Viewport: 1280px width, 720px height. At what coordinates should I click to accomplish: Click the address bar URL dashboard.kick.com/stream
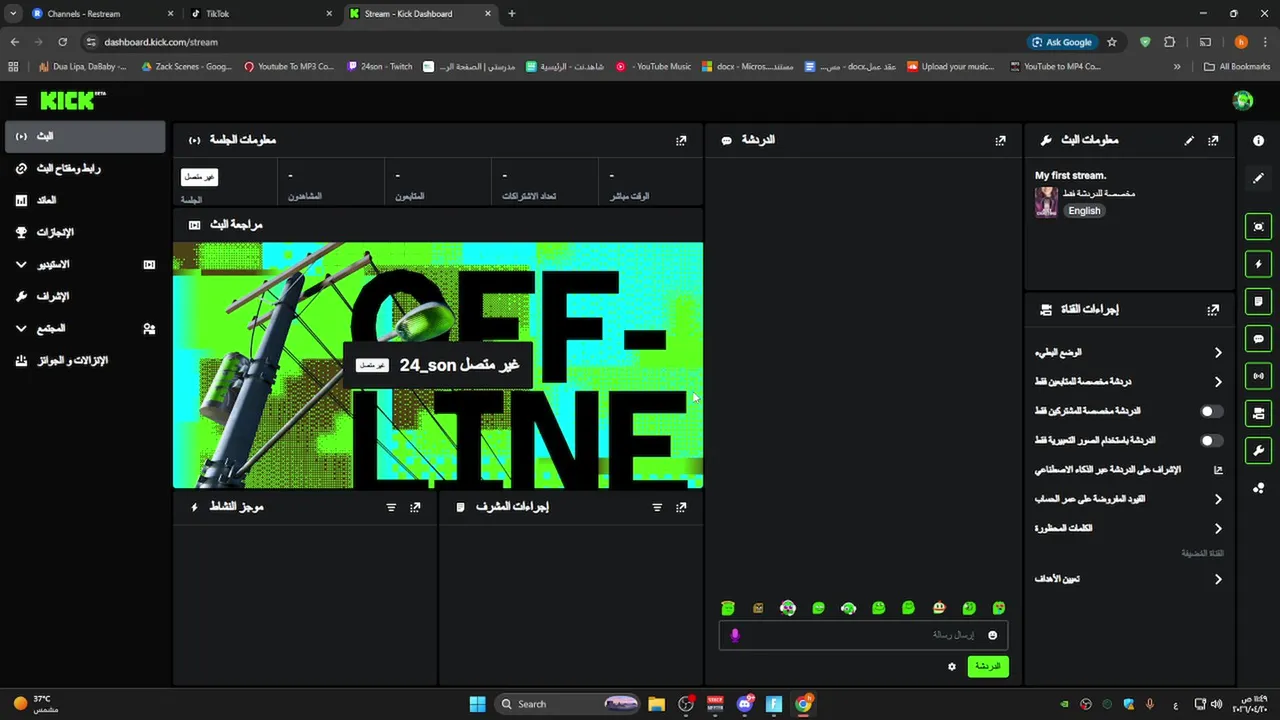161,42
